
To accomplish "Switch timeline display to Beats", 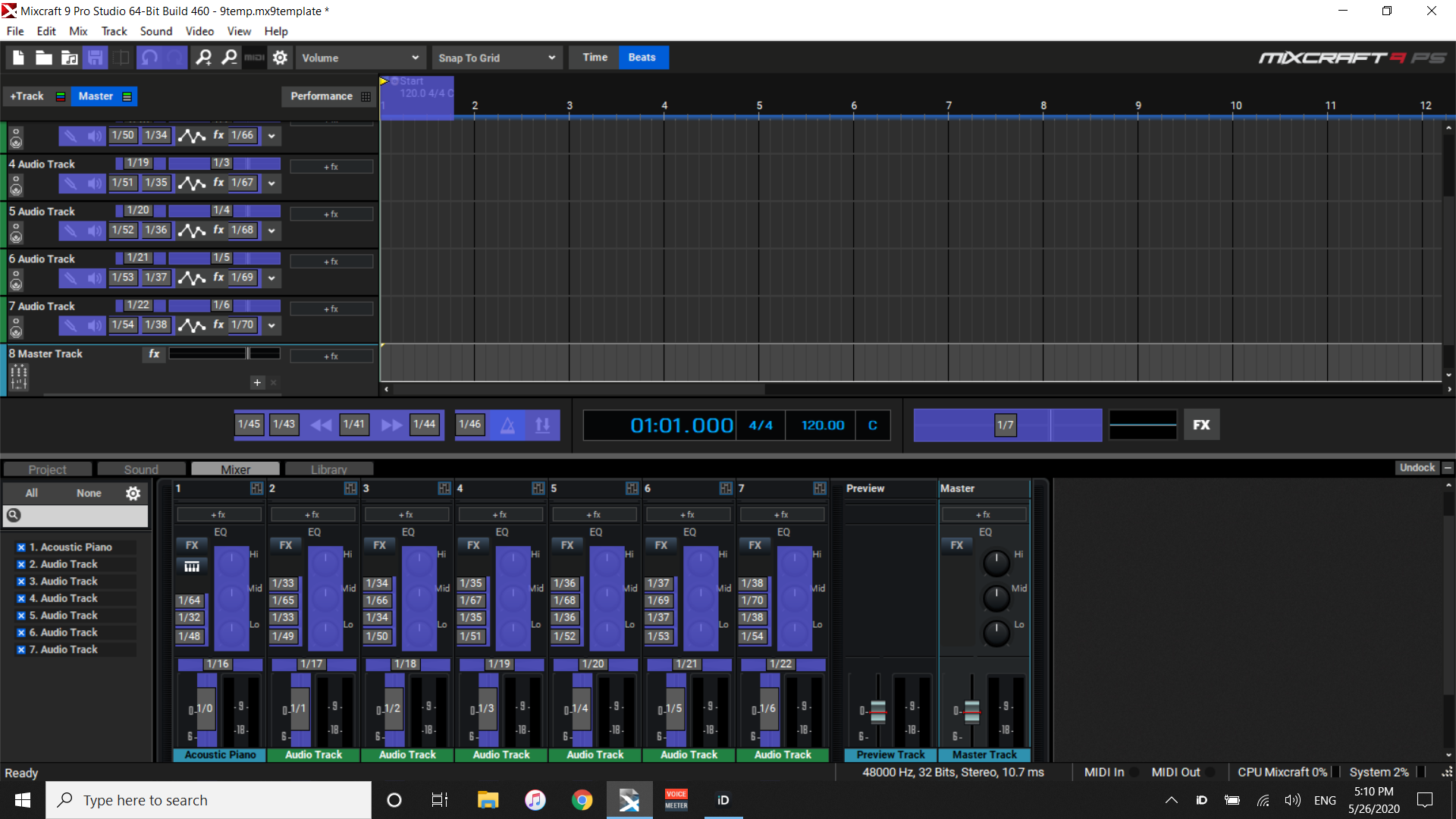I will tap(642, 58).
